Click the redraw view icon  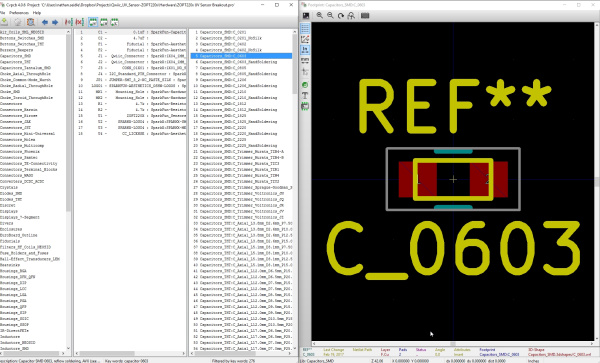341,16
